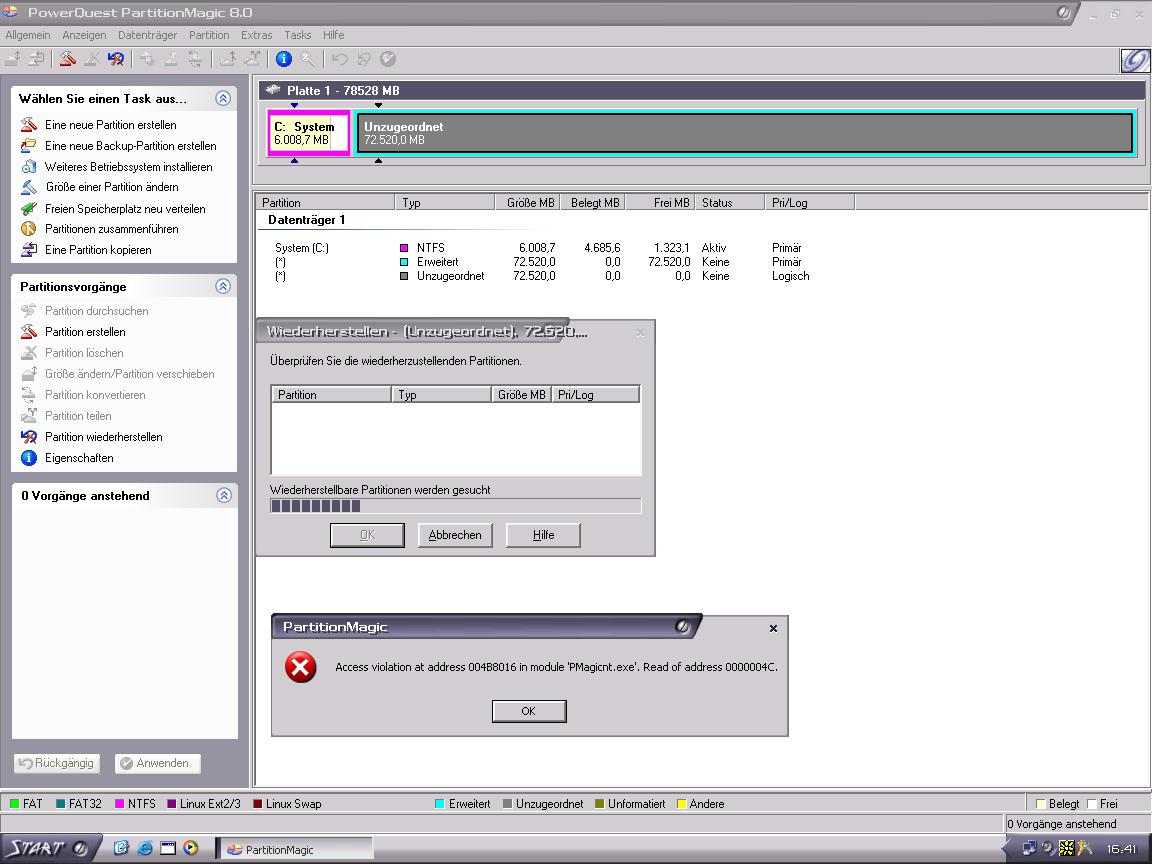Click icon beside 'Partitionen zusammenführen'
1152x864 pixels.
(x=29, y=228)
